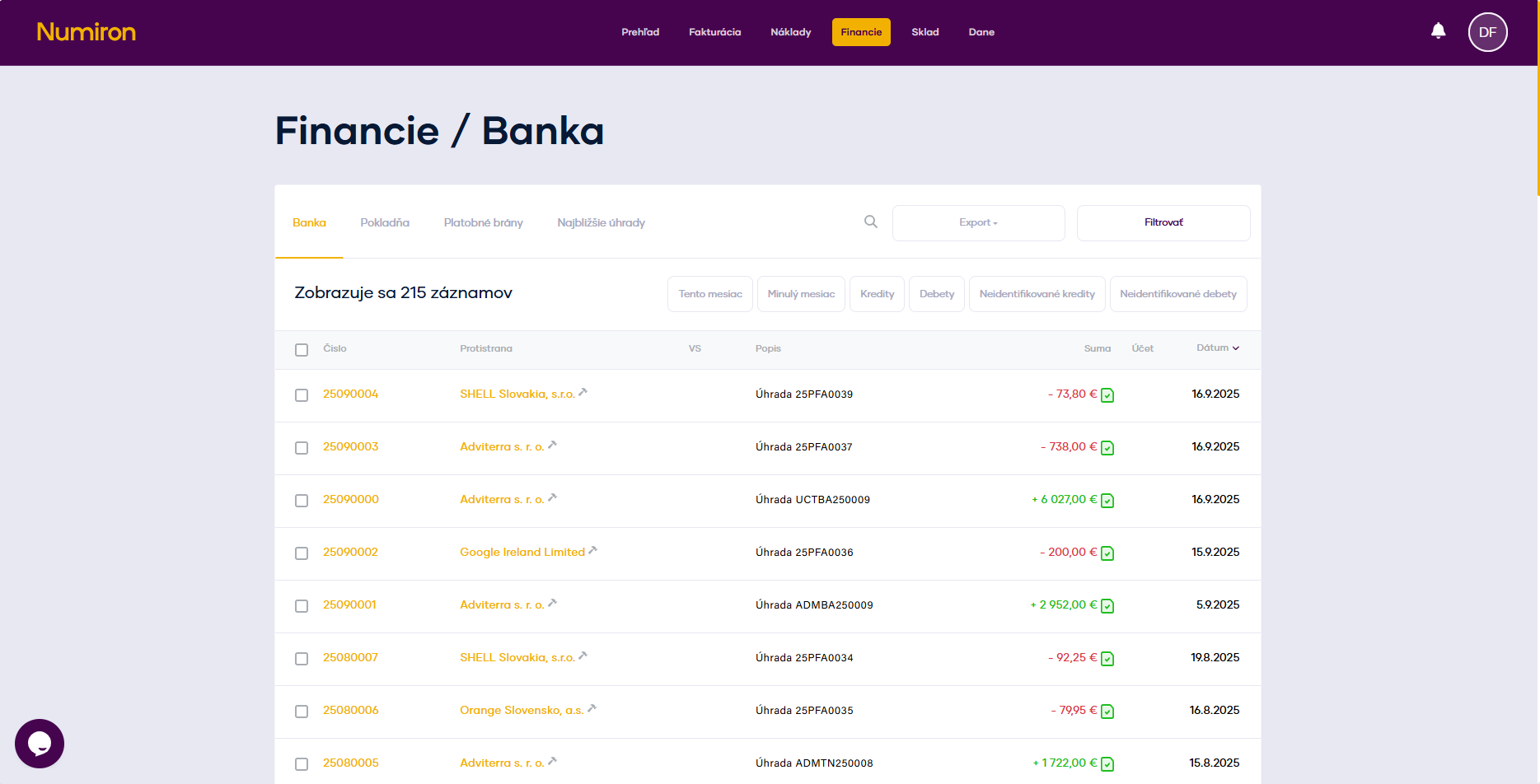Viewport: 1540px width, 784px height.
Task: Sort by the Dátum column arrow
Action: coord(1235,348)
